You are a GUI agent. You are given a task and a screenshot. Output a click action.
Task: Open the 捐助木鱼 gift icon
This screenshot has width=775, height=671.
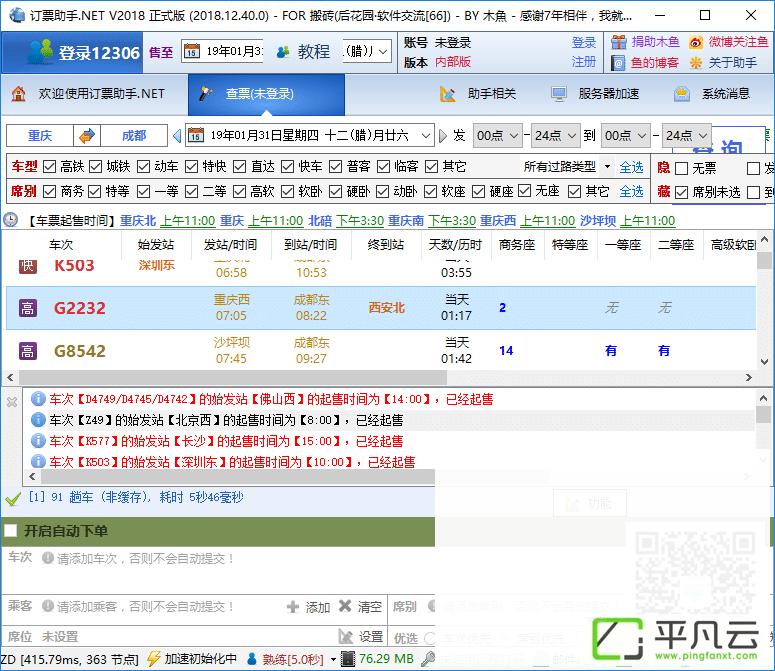pyautogui.click(x=618, y=42)
